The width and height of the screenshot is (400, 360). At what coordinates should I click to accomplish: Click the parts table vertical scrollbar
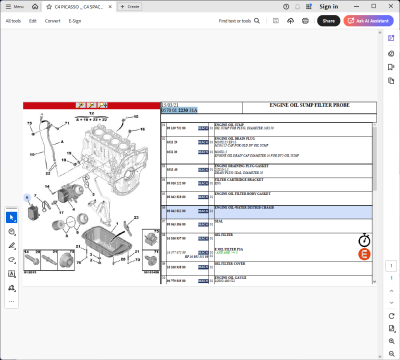point(375,158)
